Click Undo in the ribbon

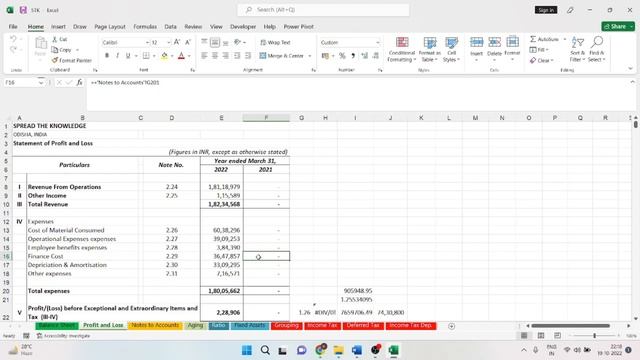pyautogui.click(x=13, y=39)
